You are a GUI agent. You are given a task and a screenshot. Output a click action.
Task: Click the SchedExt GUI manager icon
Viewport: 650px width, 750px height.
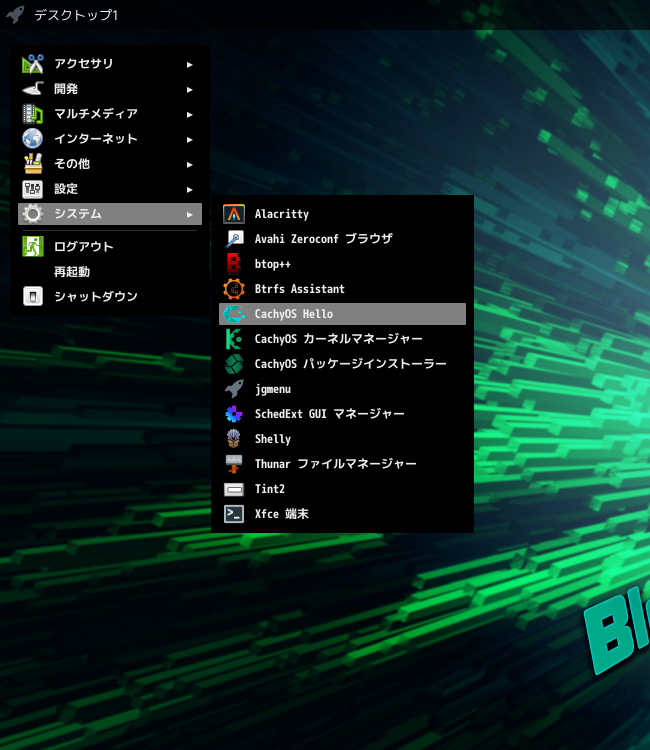tap(234, 414)
